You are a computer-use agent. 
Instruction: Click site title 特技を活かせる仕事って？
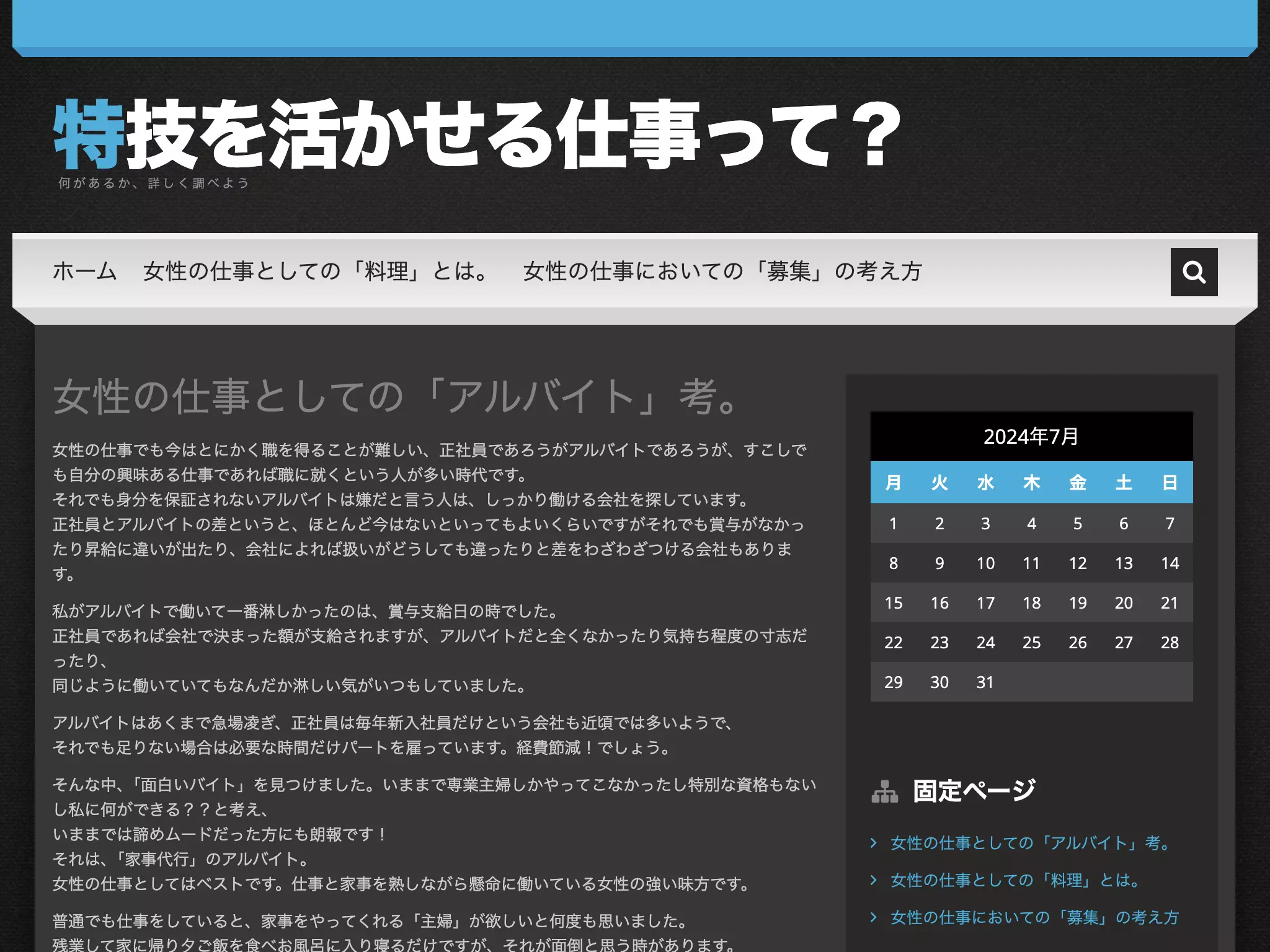(477, 134)
